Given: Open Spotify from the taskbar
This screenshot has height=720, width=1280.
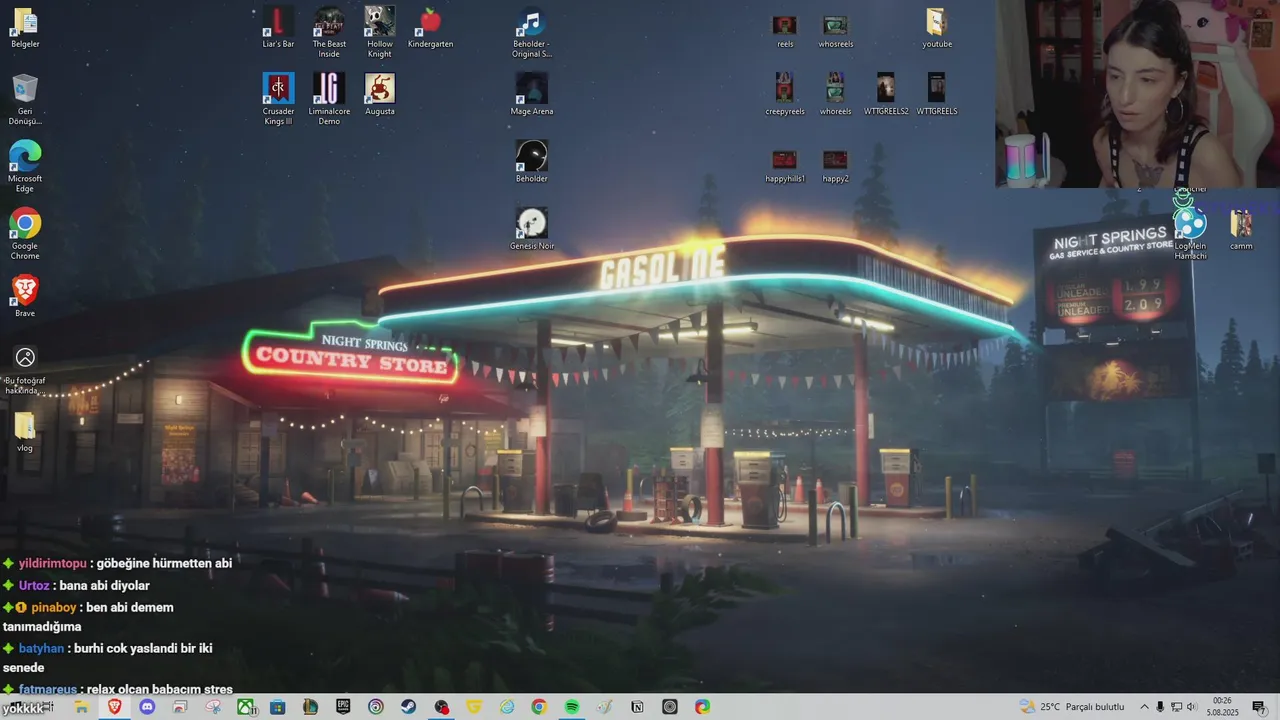Looking at the screenshot, I should (572, 707).
